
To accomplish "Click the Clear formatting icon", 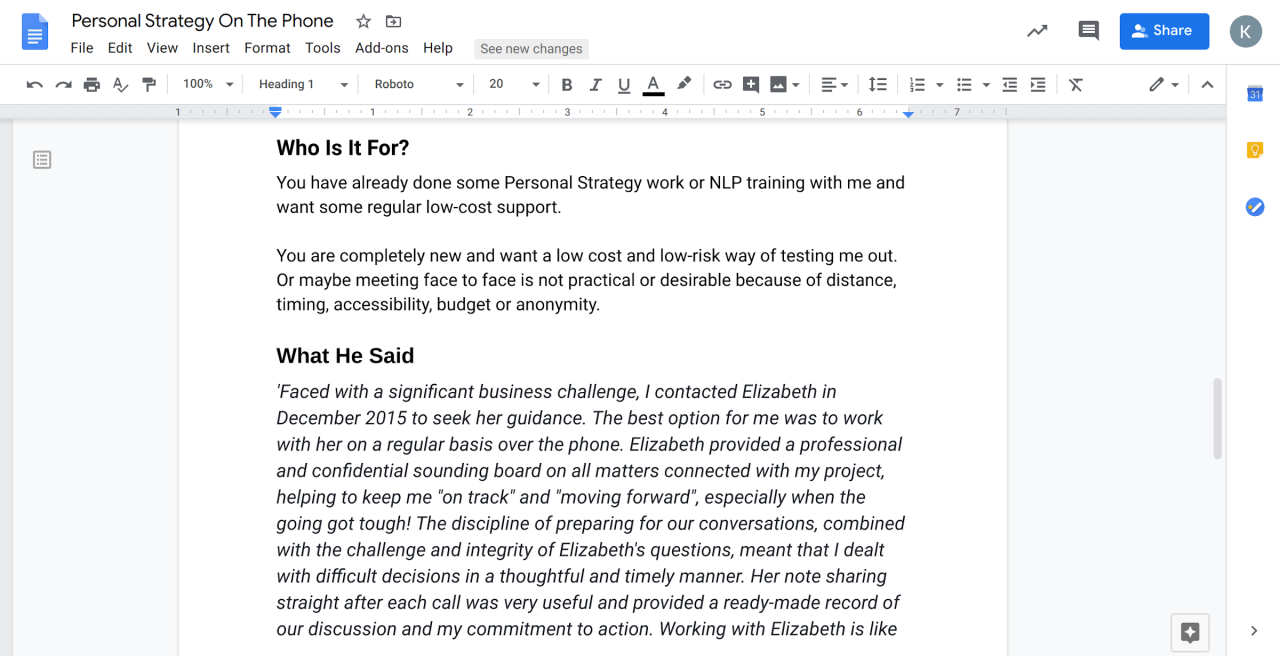I will (1076, 85).
